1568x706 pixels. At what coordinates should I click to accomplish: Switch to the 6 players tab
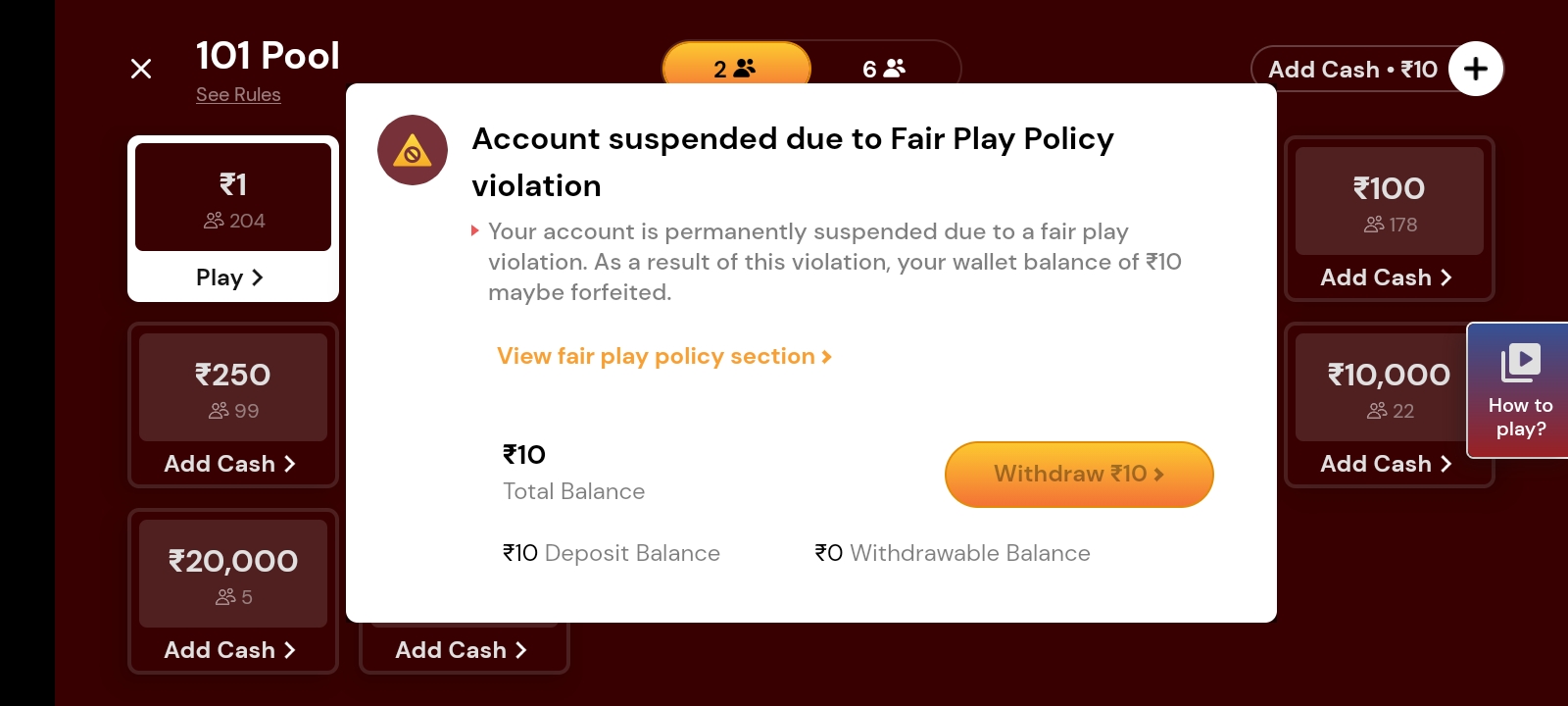884,68
